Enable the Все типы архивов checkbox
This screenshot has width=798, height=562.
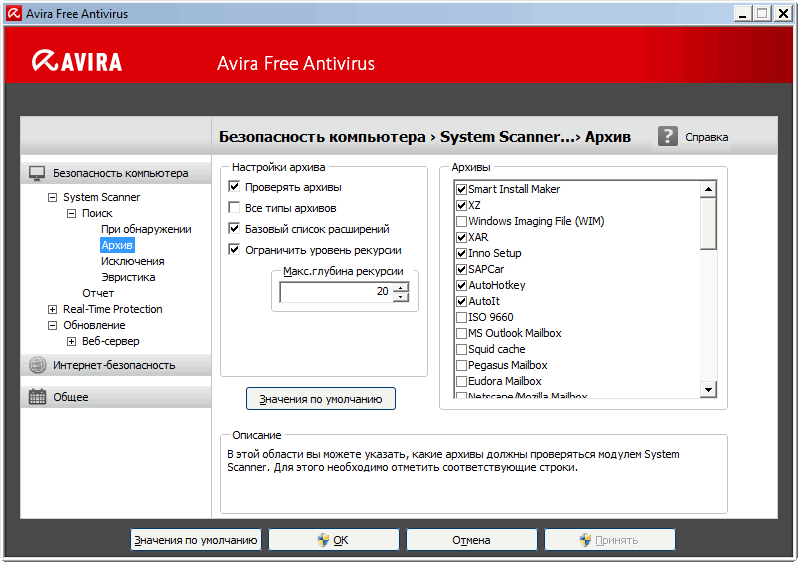click(x=234, y=208)
